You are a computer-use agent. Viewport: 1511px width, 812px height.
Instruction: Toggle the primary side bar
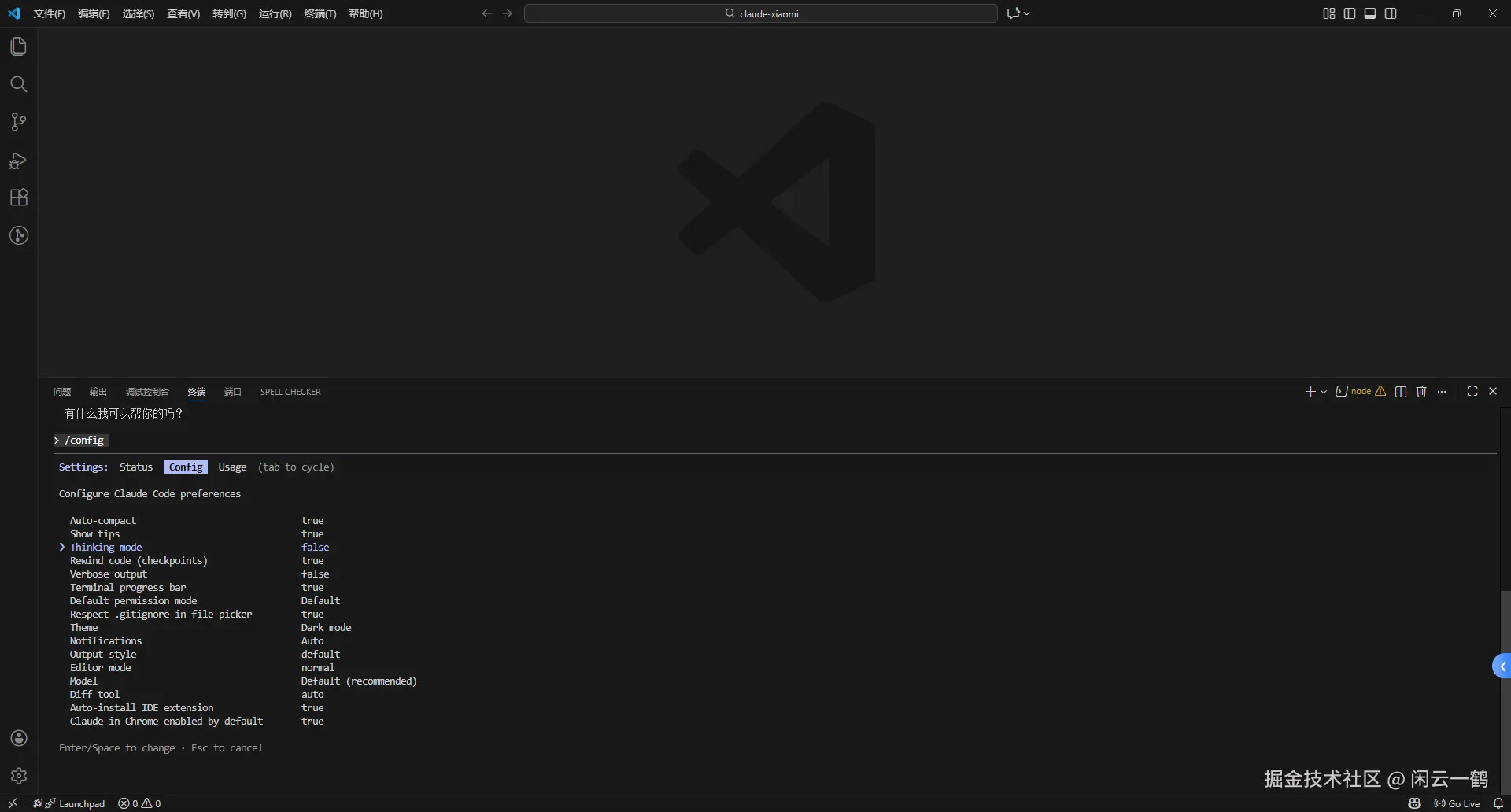[1350, 13]
